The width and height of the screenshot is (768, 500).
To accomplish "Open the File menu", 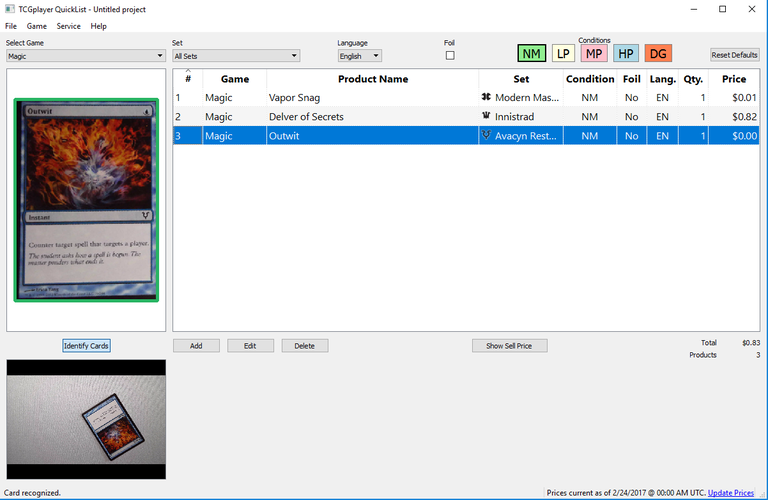I will tap(11, 26).
